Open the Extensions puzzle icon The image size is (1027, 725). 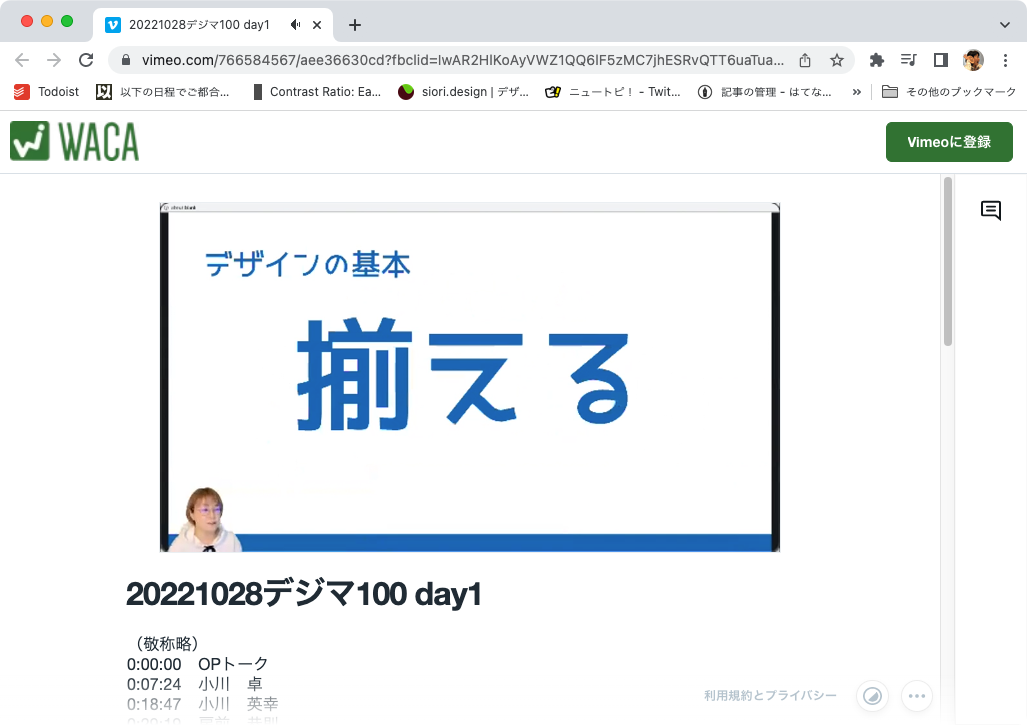[x=876, y=60]
